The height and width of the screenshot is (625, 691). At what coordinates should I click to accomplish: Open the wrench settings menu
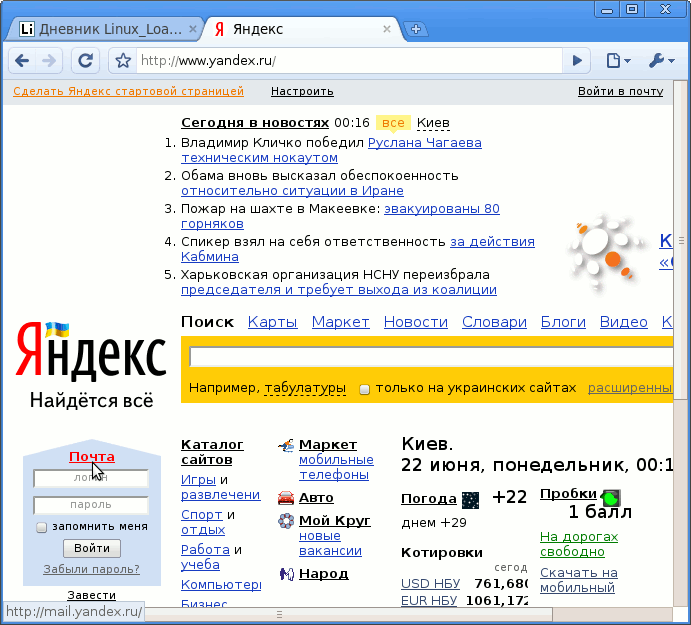coord(661,60)
